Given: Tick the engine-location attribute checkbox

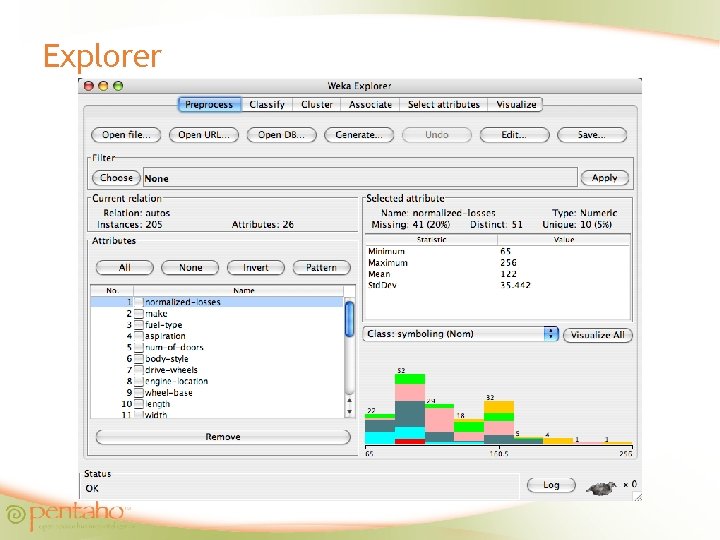Looking at the screenshot, I should (139, 381).
